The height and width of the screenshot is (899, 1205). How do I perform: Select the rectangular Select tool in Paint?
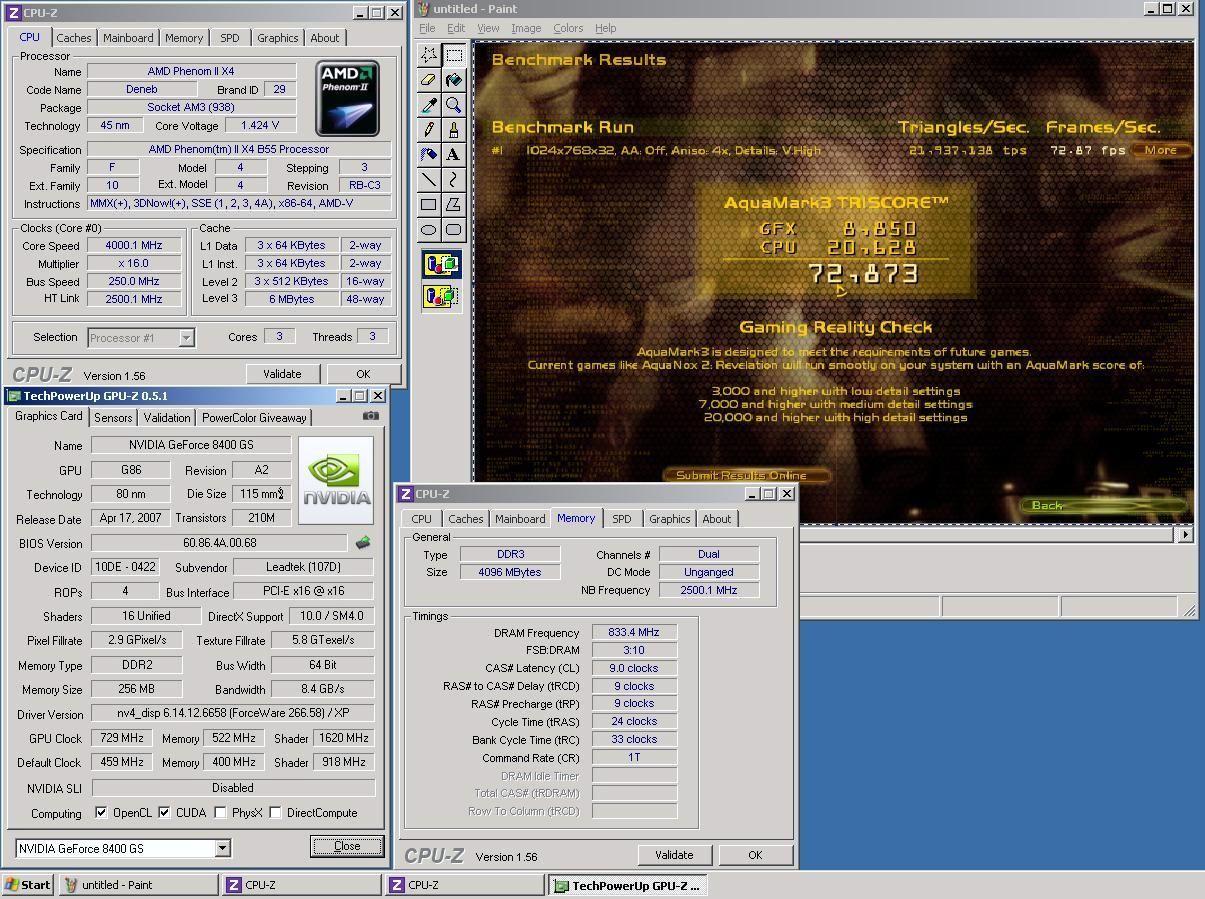pos(453,55)
